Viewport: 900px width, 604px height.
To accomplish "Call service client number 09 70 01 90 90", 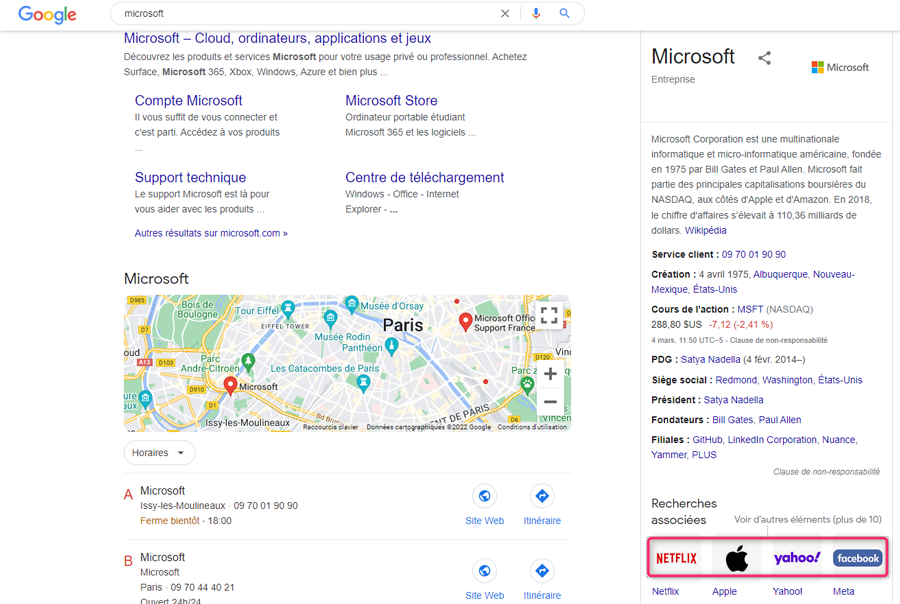I will [754, 254].
